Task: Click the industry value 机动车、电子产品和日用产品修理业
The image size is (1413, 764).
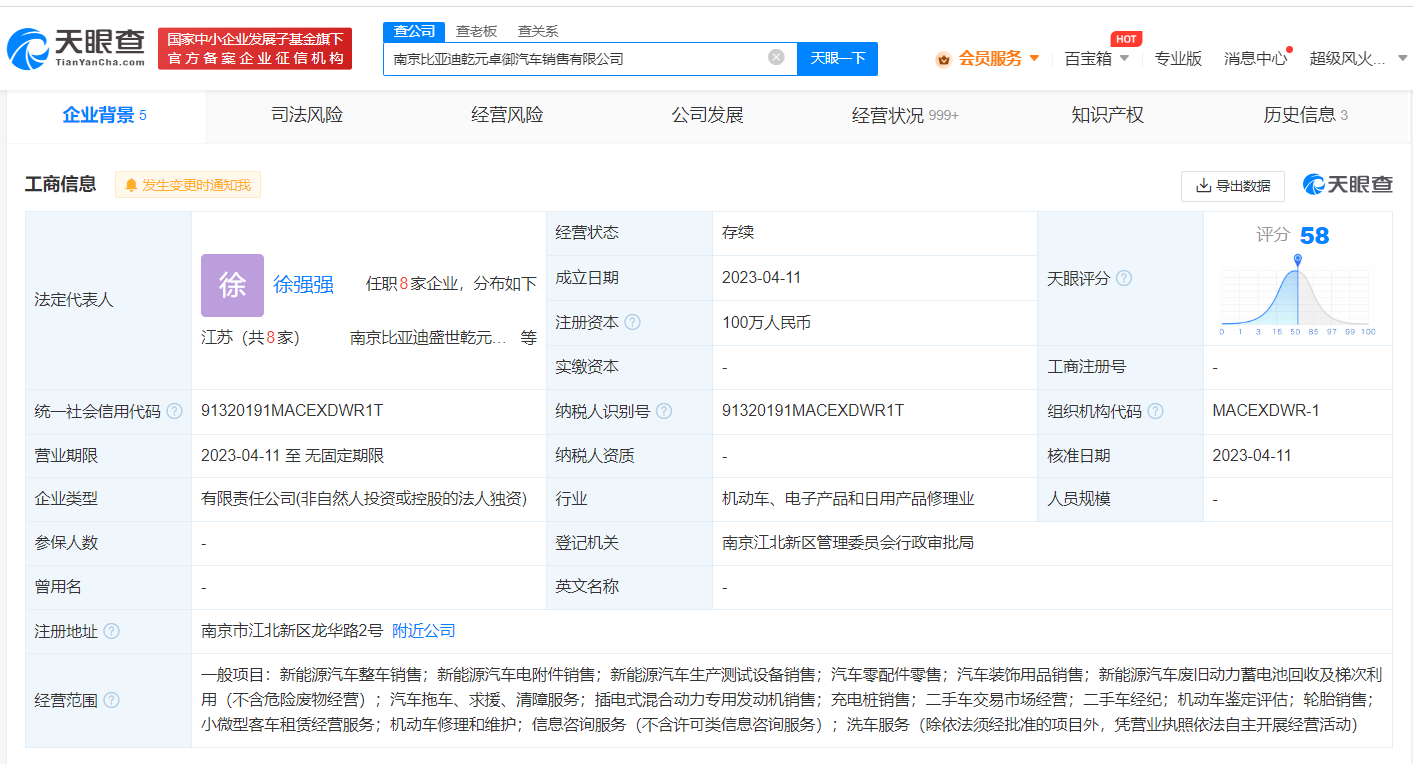Action: click(848, 499)
